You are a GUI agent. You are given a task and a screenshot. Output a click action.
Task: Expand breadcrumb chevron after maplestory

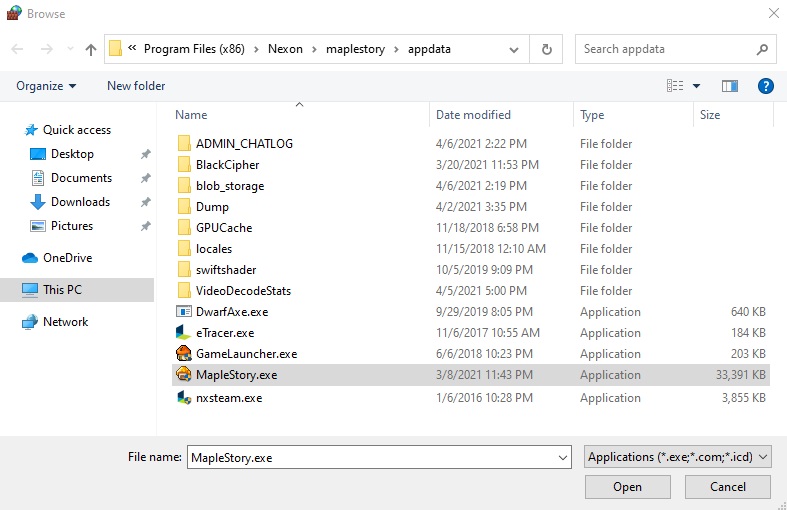[x=396, y=49]
